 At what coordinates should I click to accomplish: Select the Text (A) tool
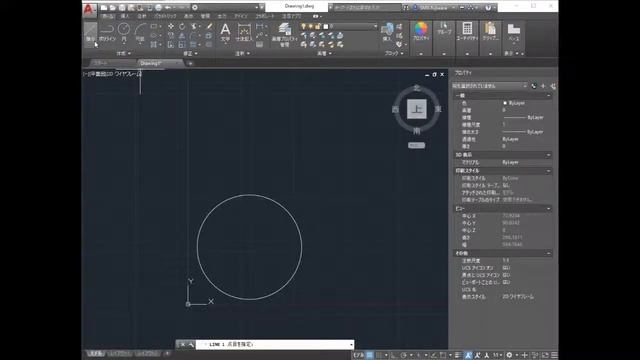pyautogui.click(x=225, y=32)
